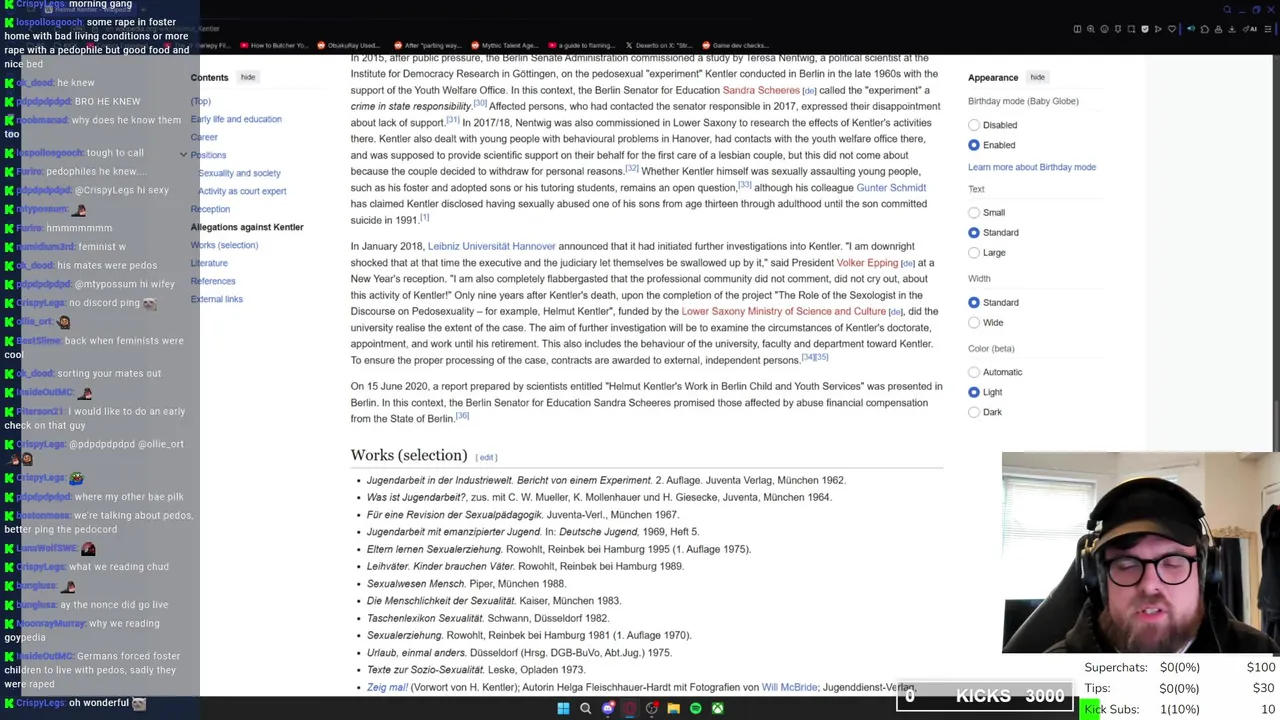Open the Sandra Scheeres red link
This screenshot has width=1280, height=720.
tap(761, 90)
